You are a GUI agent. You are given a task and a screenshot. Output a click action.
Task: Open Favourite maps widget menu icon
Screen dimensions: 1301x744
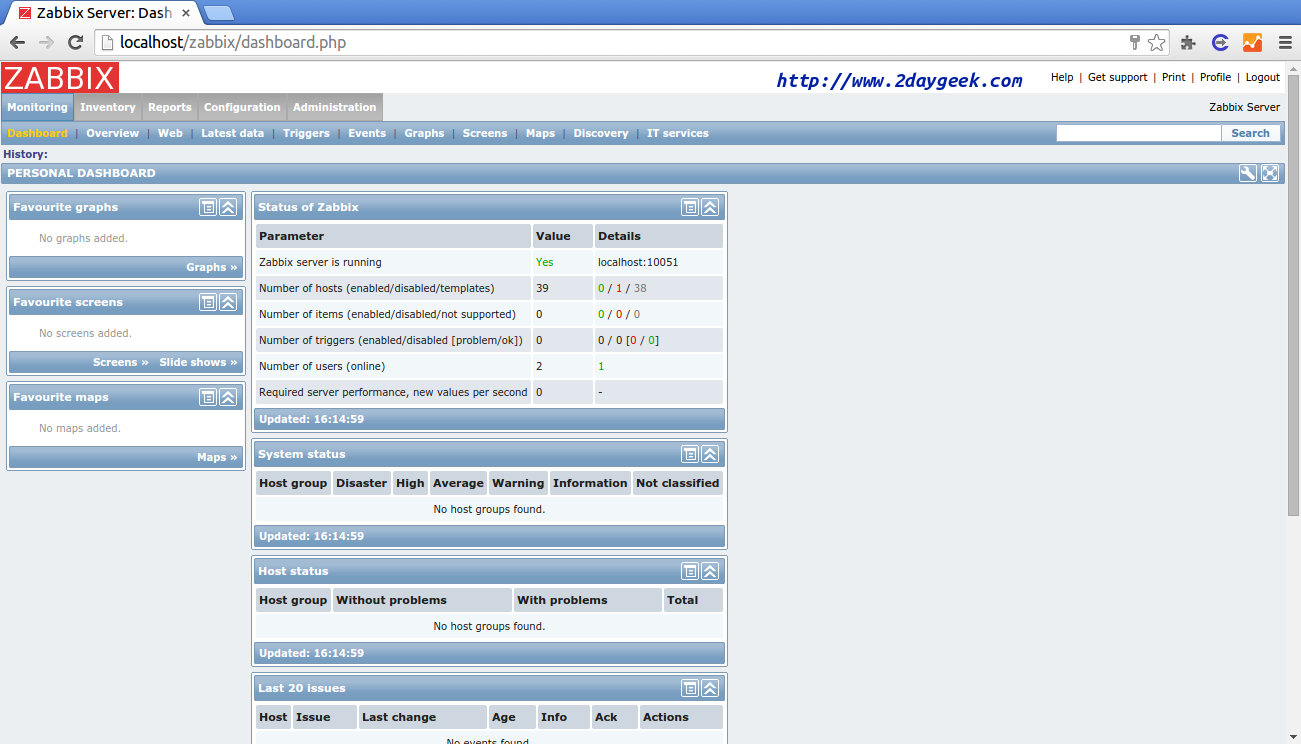pyautogui.click(x=208, y=397)
